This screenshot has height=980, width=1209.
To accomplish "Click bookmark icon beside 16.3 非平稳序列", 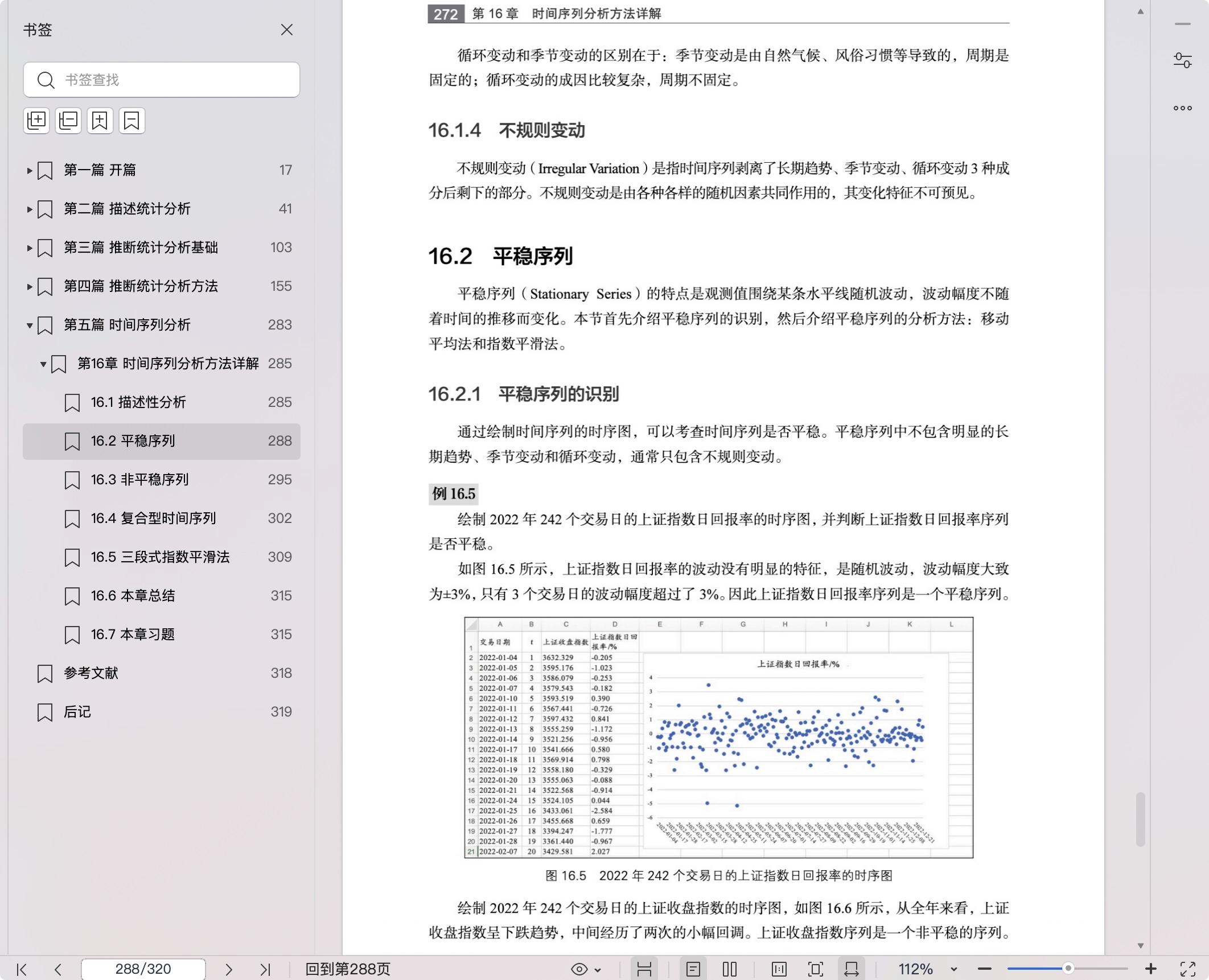I will [x=72, y=480].
